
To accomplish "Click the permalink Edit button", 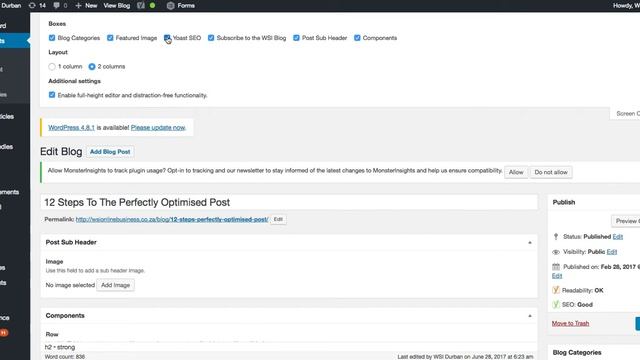I will [278, 219].
